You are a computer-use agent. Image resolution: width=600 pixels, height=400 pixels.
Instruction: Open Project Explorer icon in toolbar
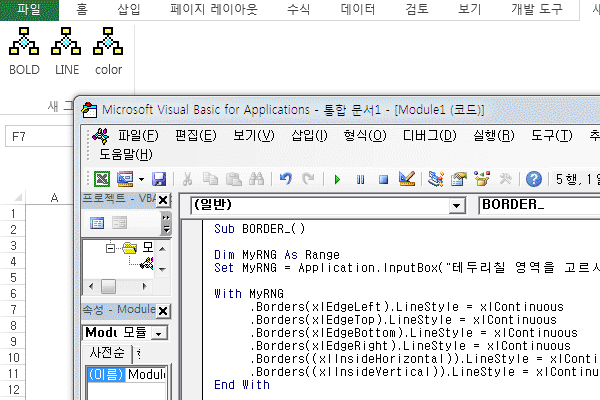(x=435, y=179)
